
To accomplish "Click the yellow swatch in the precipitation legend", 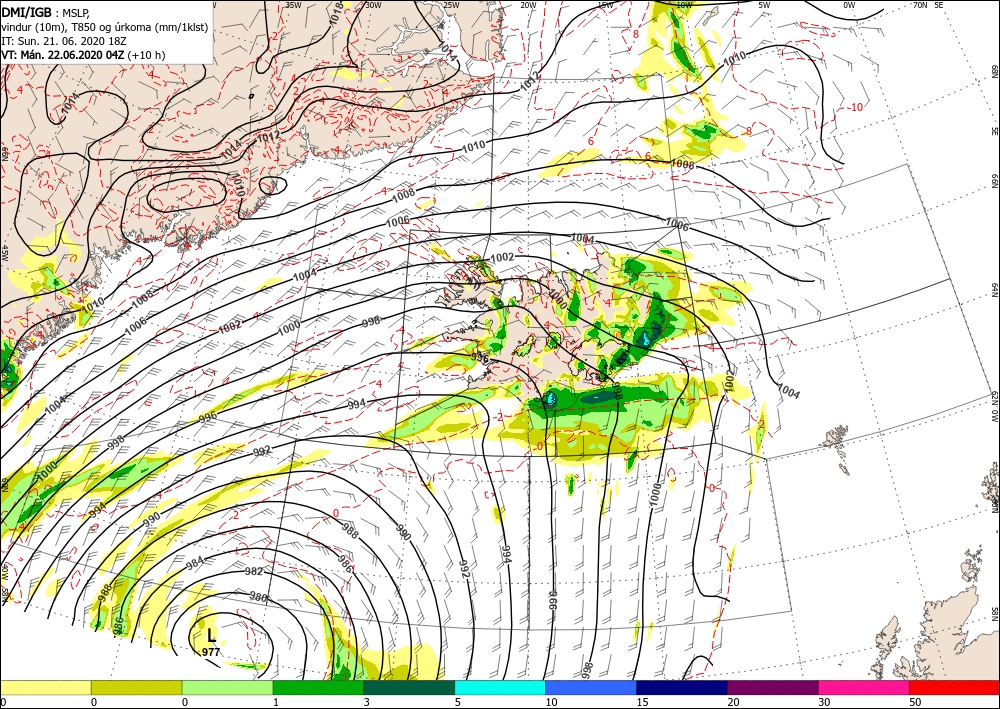I will coord(45,688).
